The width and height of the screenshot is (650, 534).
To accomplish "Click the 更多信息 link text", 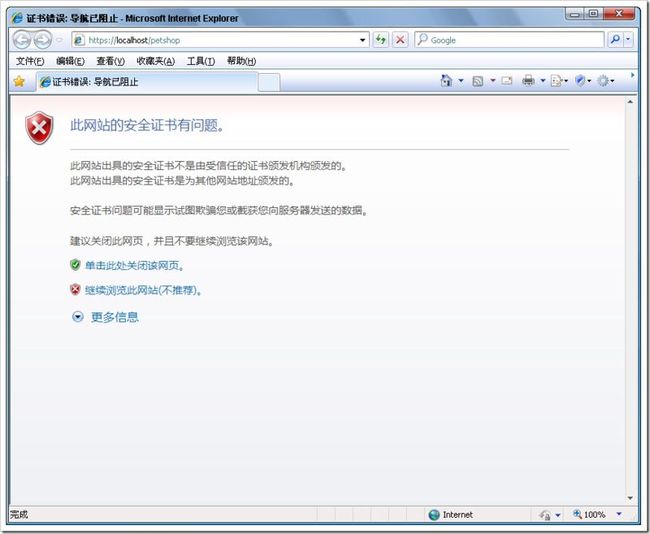I will coord(115,317).
